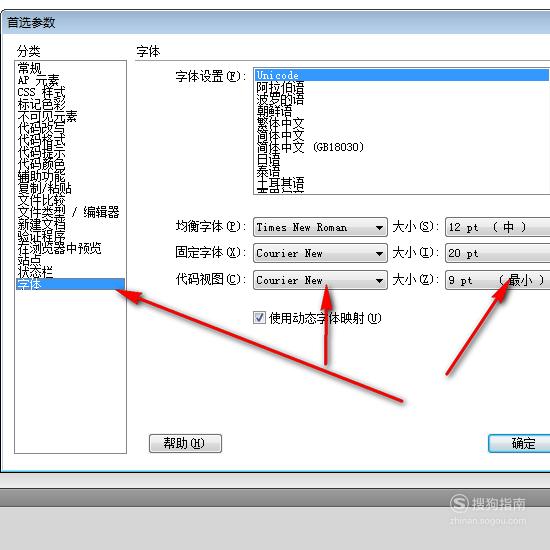Click the 帮助(H) button

(185, 443)
